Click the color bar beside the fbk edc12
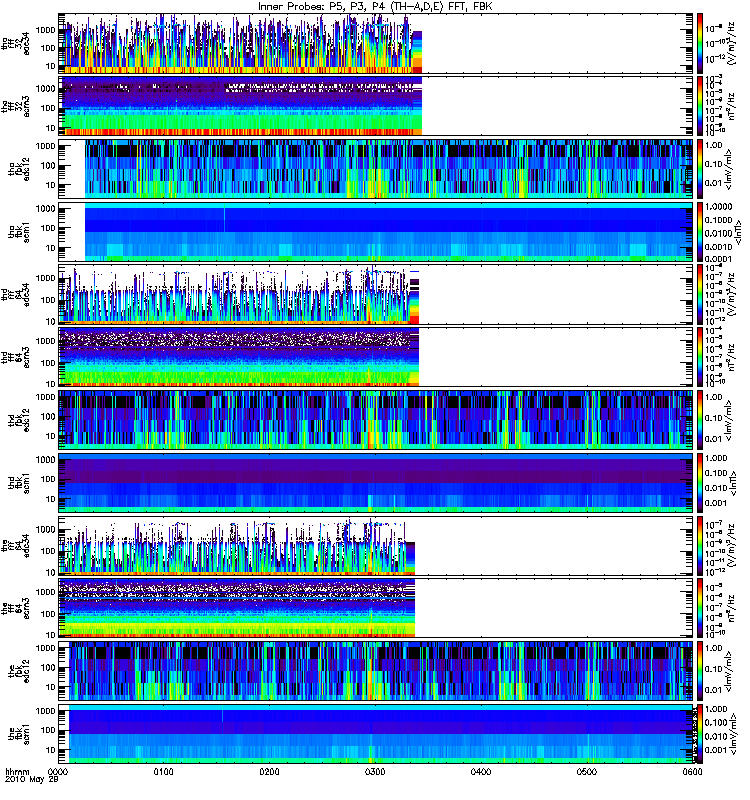Image resolution: width=750 pixels, height=800 pixels. pos(700,671)
